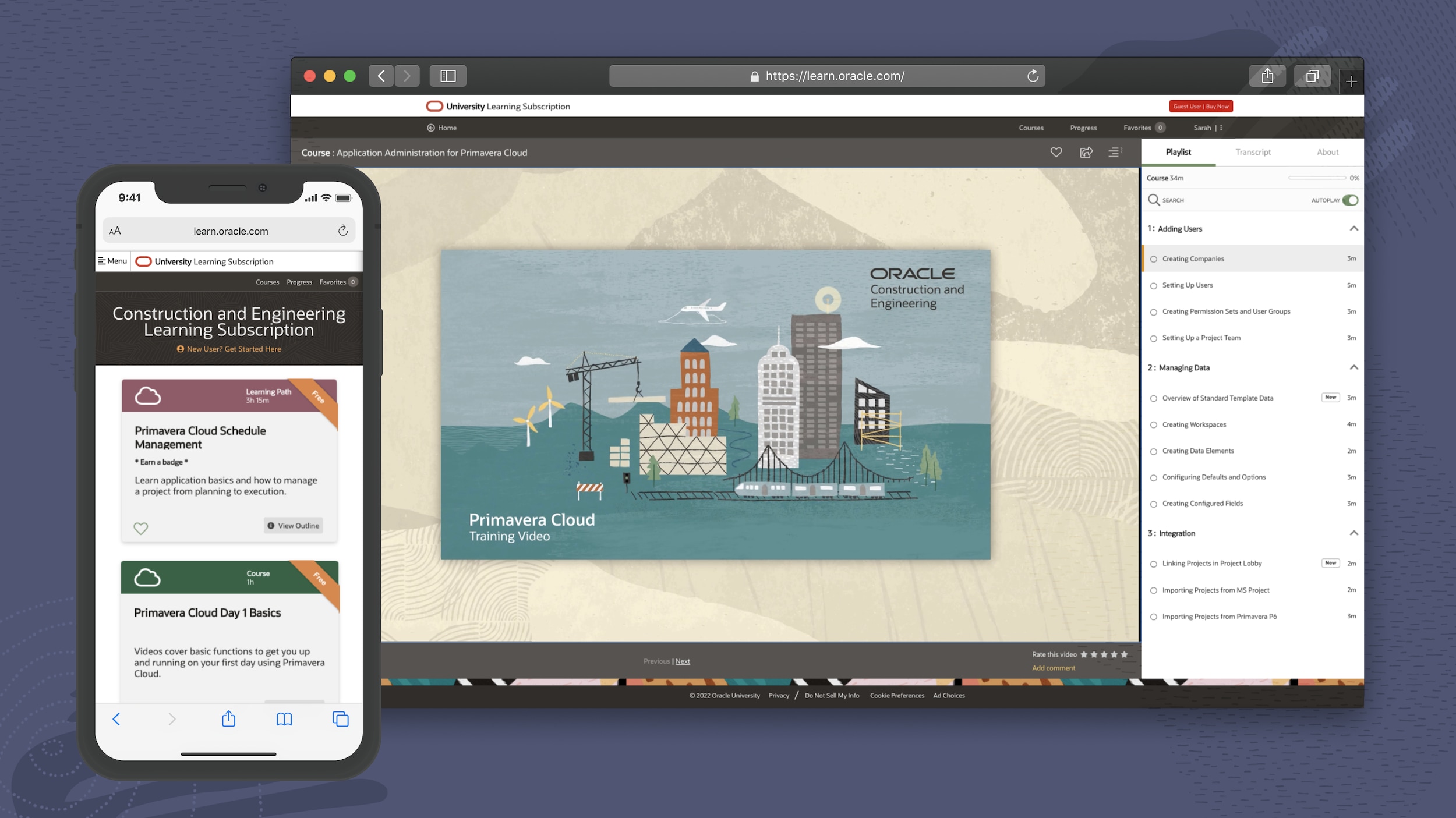Click the playlist search magnifier icon
The image size is (1456, 818).
[x=1153, y=200]
